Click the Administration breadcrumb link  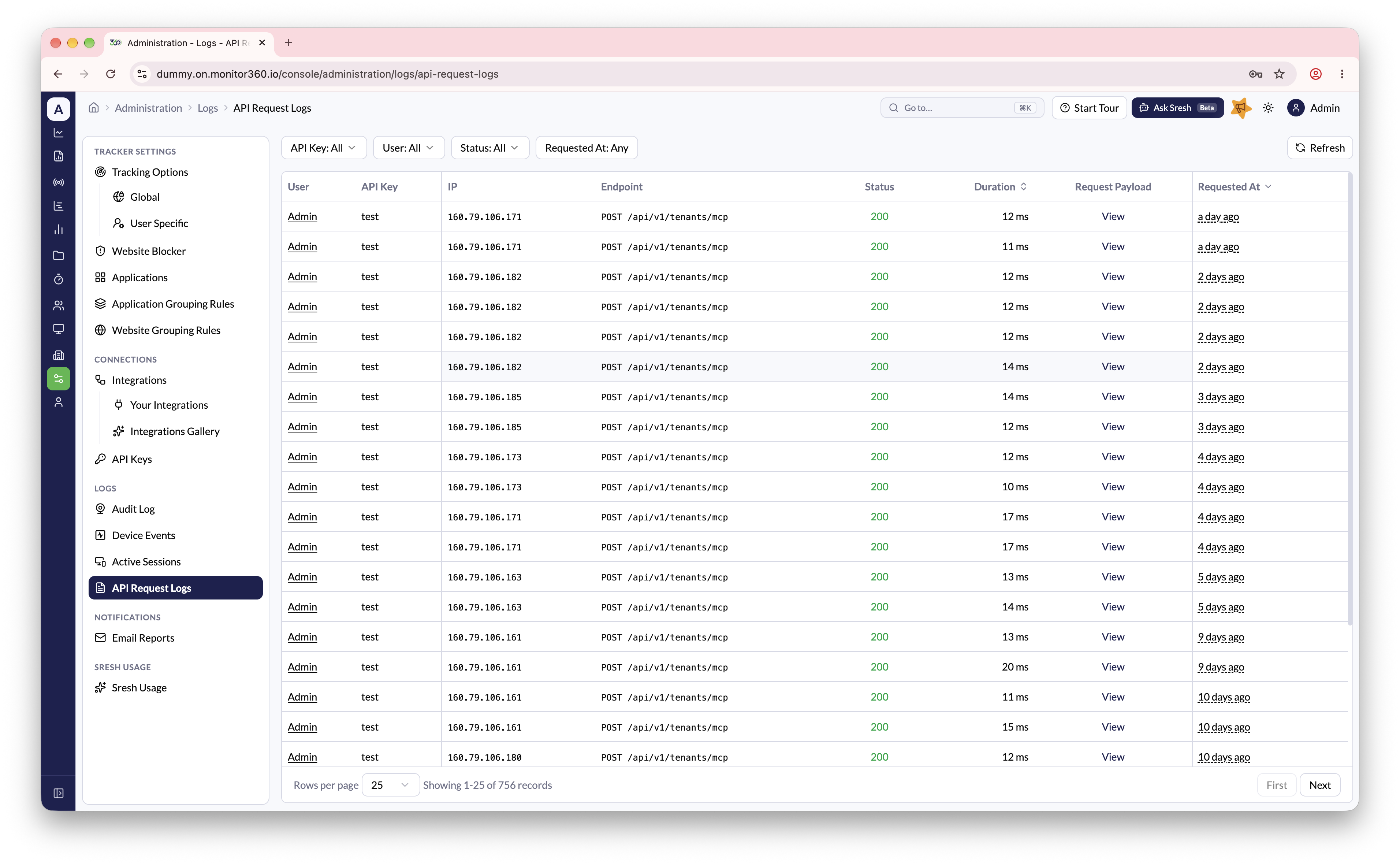(x=148, y=108)
